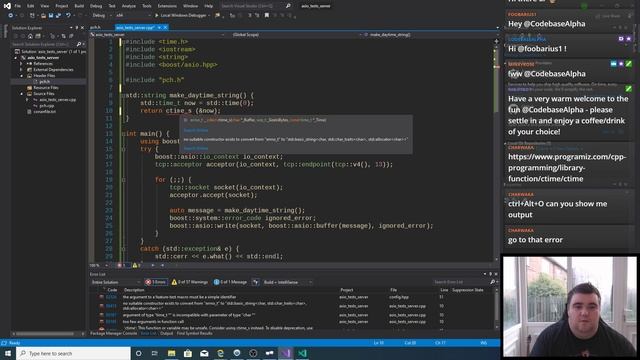Click the search magnifier in Solution Explorer
This screenshot has width=640, height=360.
pos(79,44)
